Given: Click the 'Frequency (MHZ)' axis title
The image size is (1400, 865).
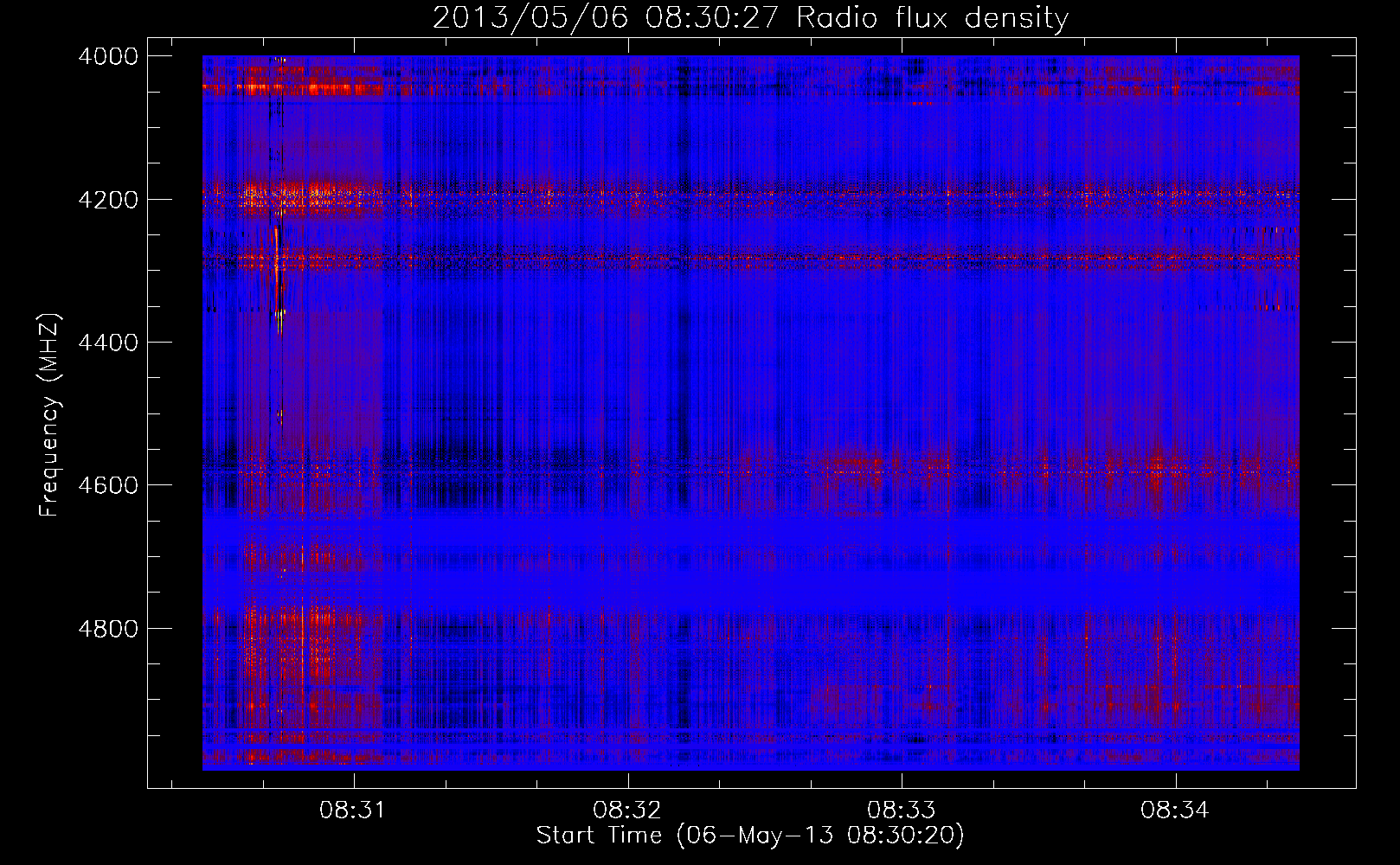Looking at the screenshot, I should (50, 415).
